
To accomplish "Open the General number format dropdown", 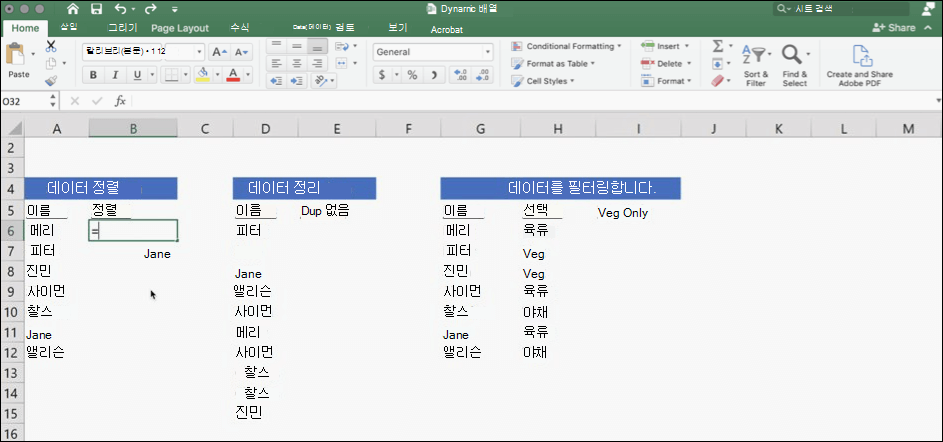I will [488, 52].
